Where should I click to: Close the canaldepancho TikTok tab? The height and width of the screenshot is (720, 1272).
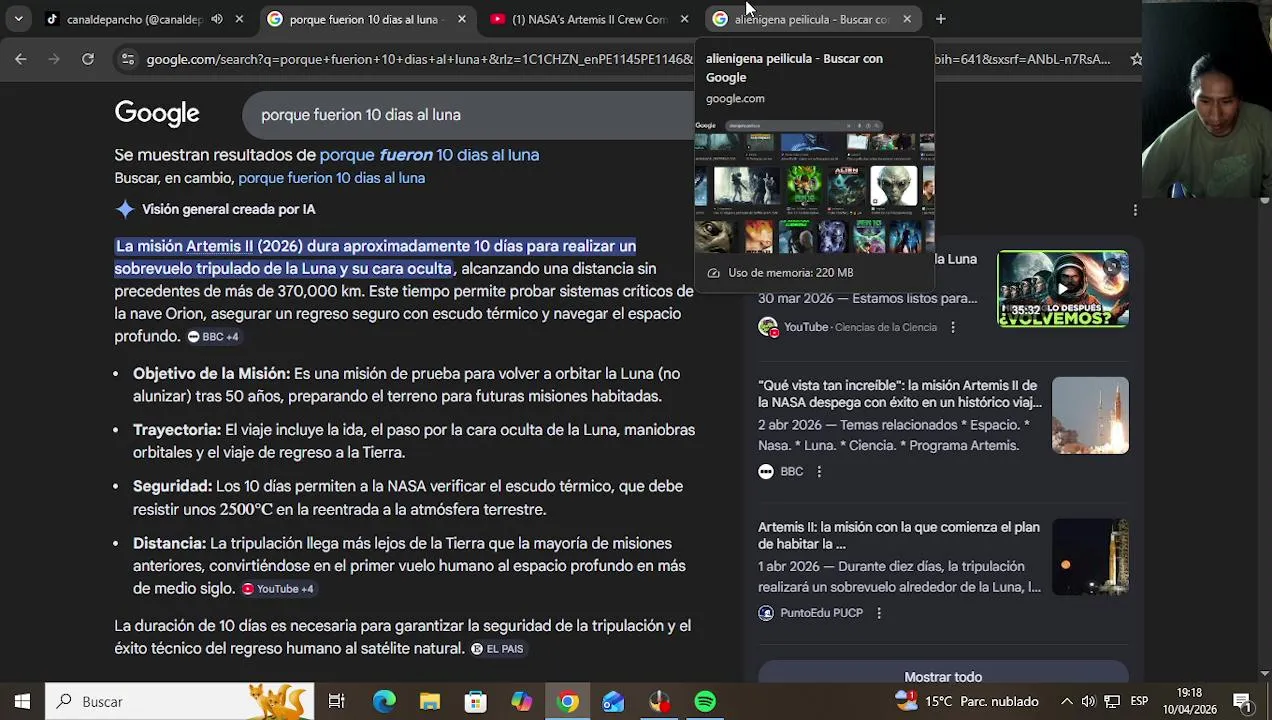(x=239, y=19)
